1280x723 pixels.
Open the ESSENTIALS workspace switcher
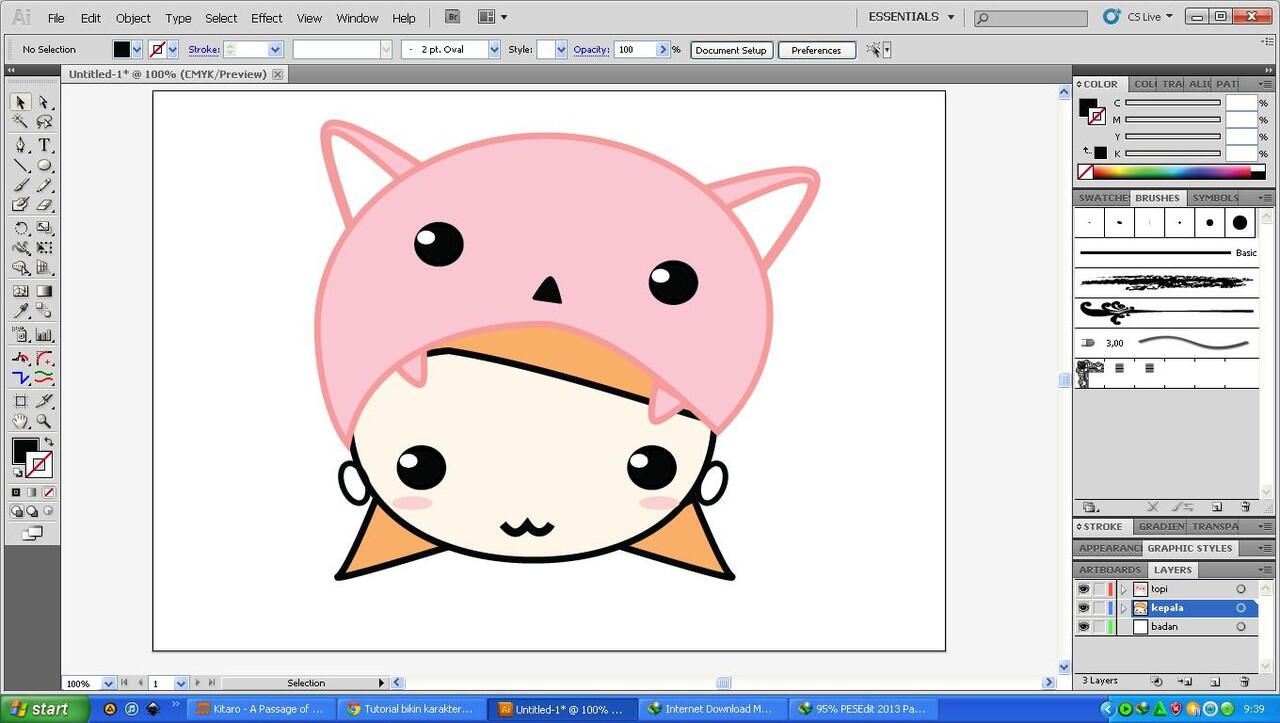(x=911, y=17)
